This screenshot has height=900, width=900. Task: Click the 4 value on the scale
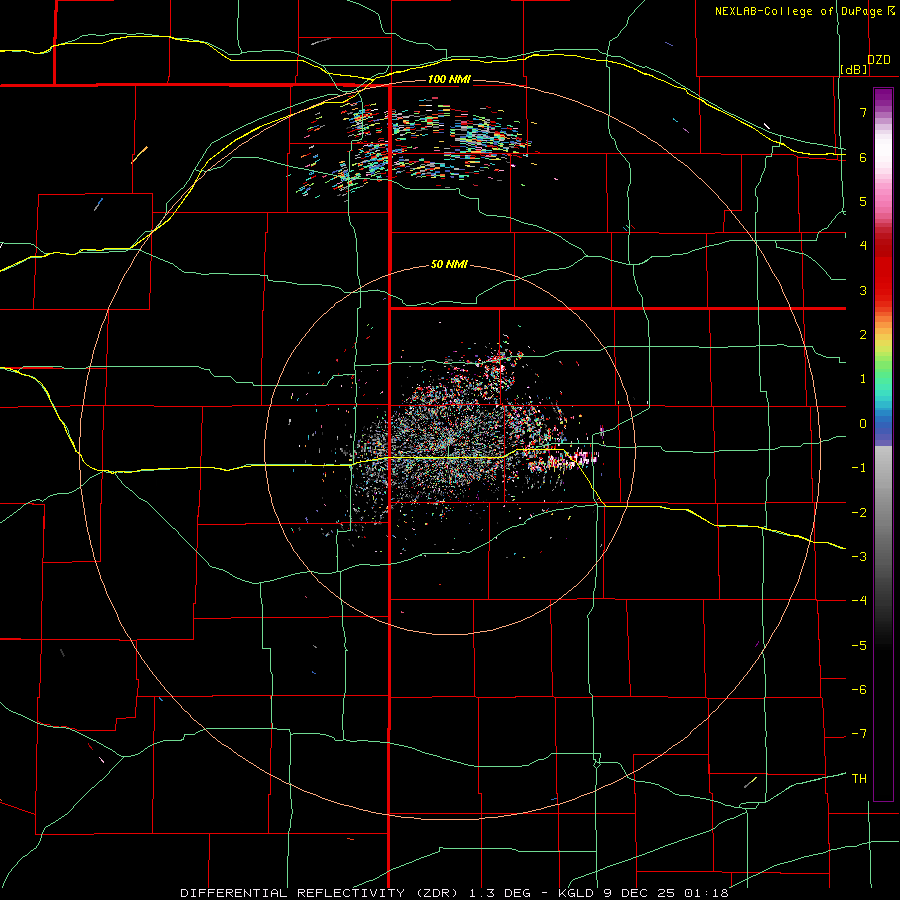click(863, 246)
